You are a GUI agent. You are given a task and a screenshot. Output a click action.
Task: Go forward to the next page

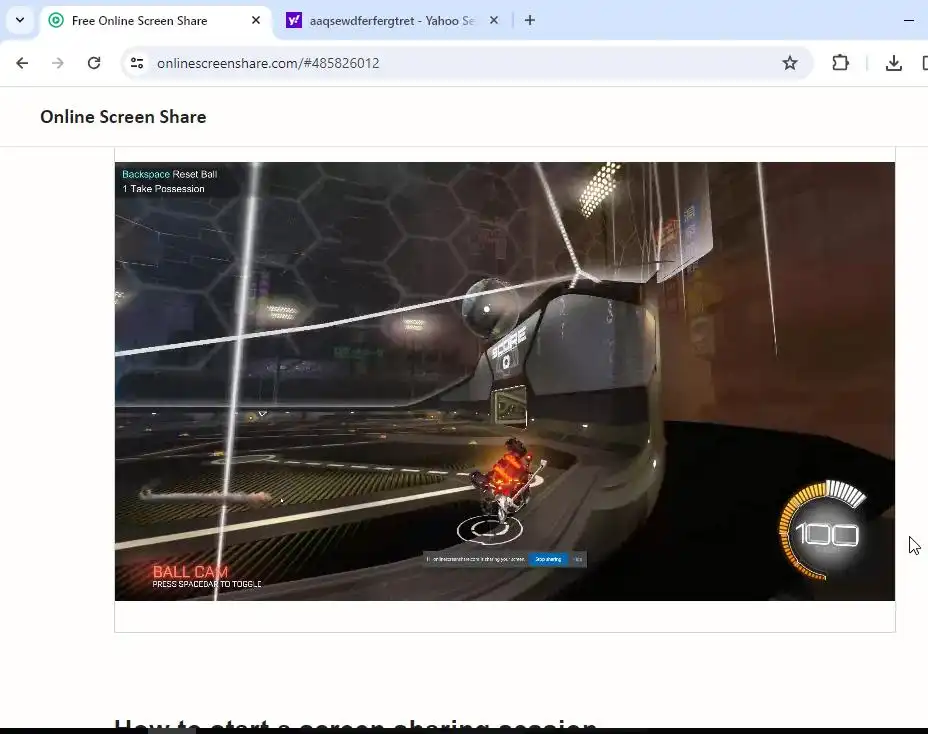tap(57, 63)
